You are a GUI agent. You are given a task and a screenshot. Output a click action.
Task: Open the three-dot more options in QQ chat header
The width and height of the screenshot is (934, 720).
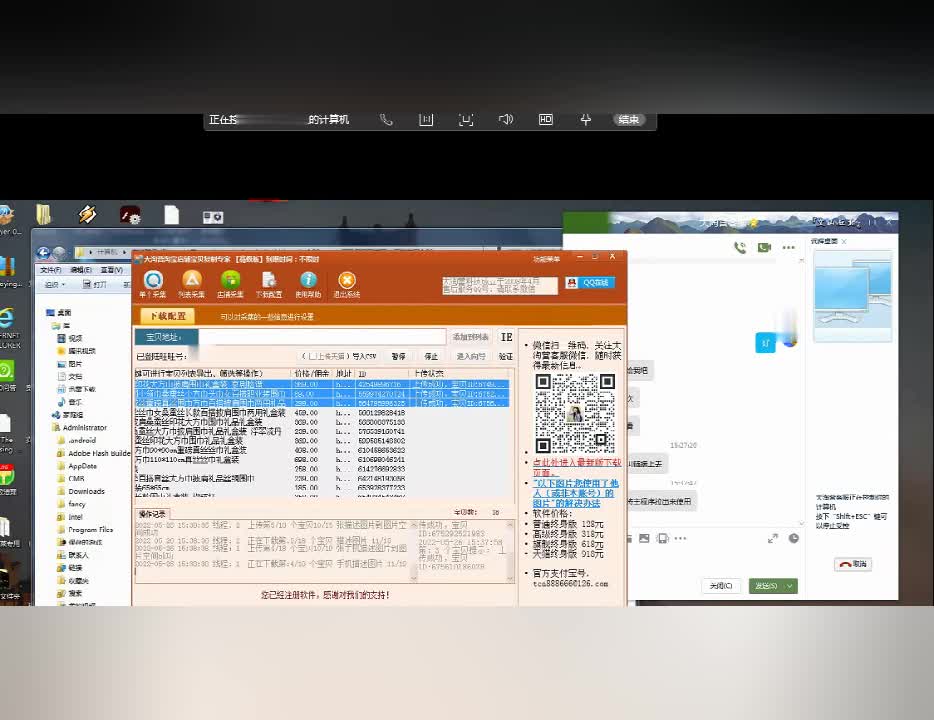click(x=789, y=247)
